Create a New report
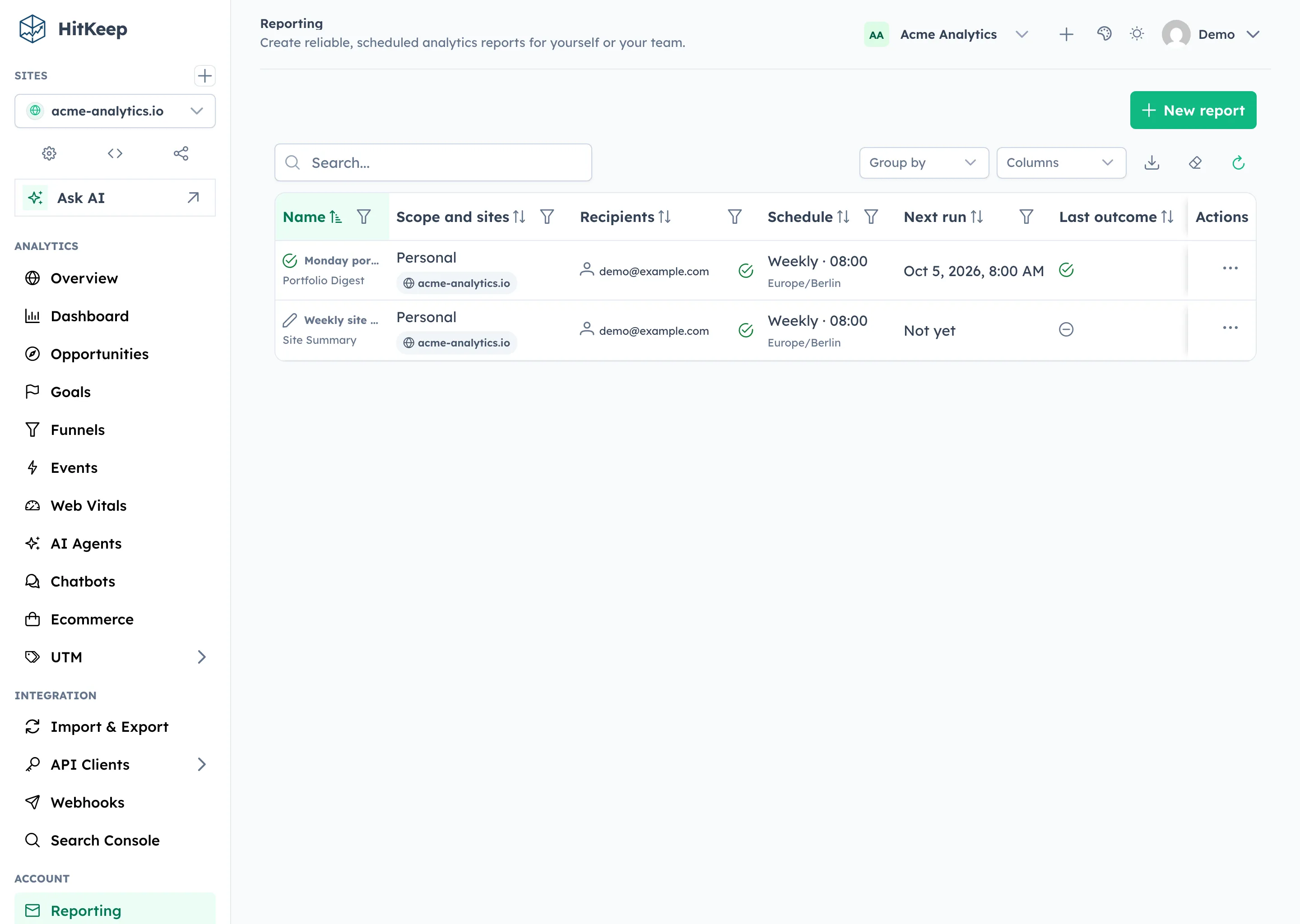This screenshot has height=924, width=1300. (1193, 111)
